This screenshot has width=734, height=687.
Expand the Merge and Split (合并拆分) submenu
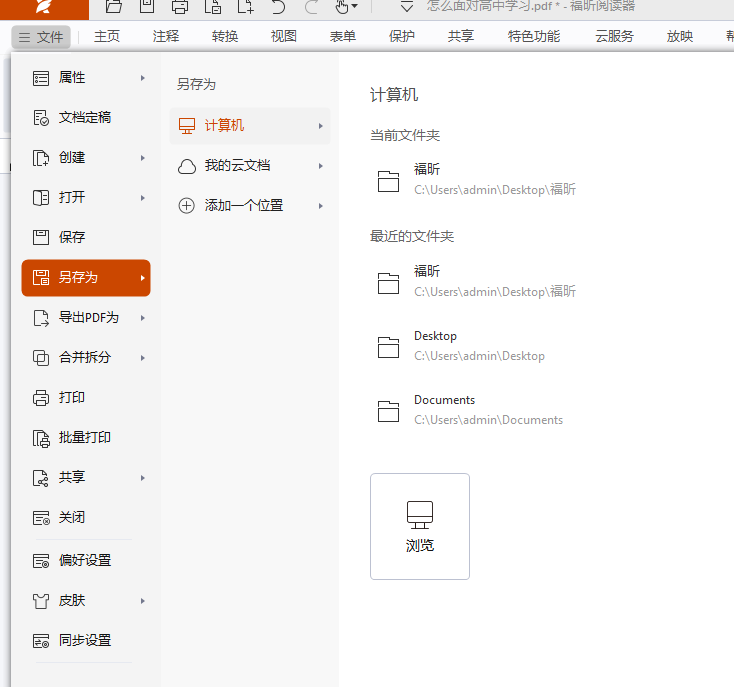(85, 357)
